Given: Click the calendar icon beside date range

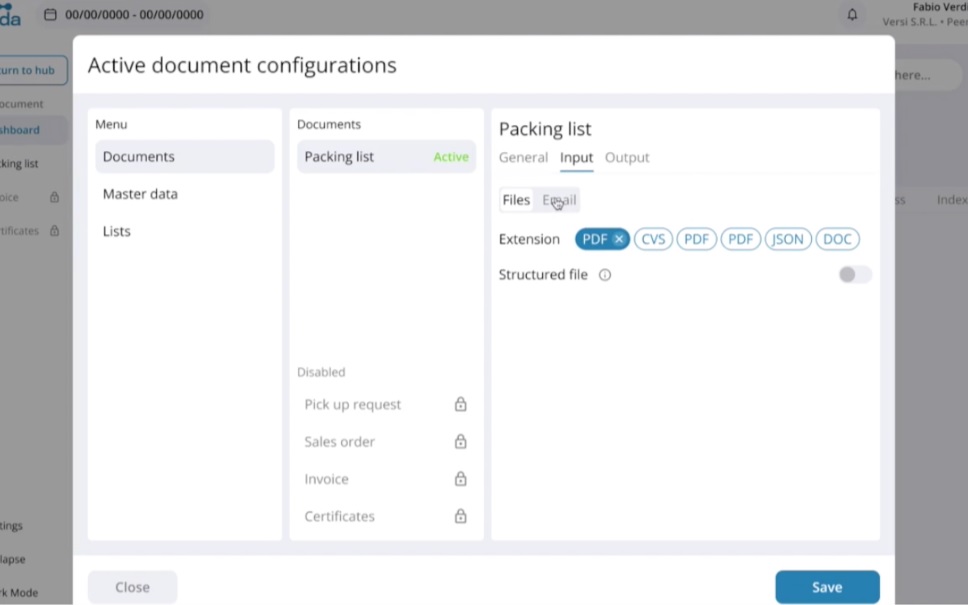Looking at the screenshot, I should pos(50,15).
